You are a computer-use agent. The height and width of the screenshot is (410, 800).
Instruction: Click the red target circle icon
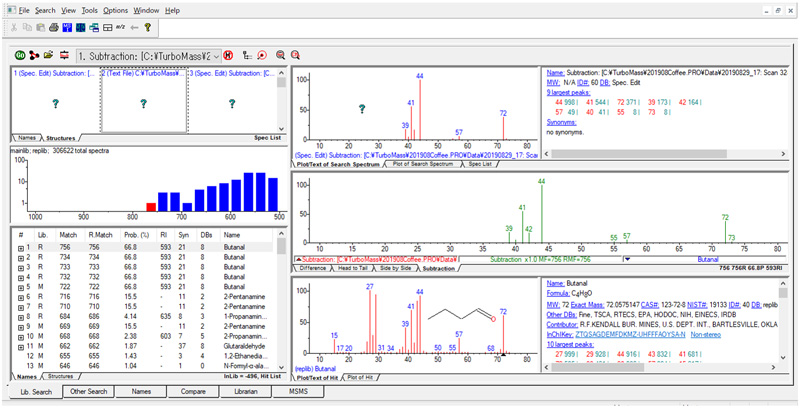[x=262, y=55]
